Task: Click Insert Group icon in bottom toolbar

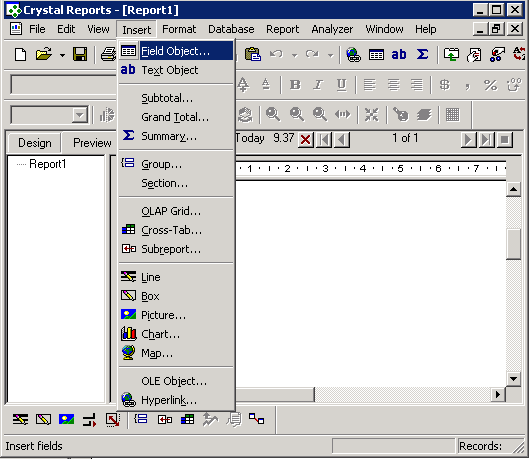Action: tap(141, 419)
